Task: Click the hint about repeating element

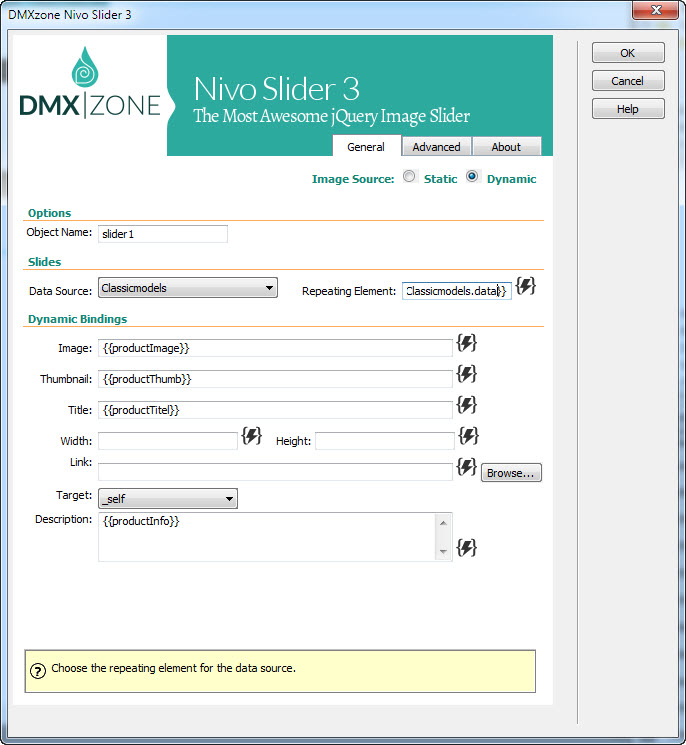Action: [x=173, y=668]
